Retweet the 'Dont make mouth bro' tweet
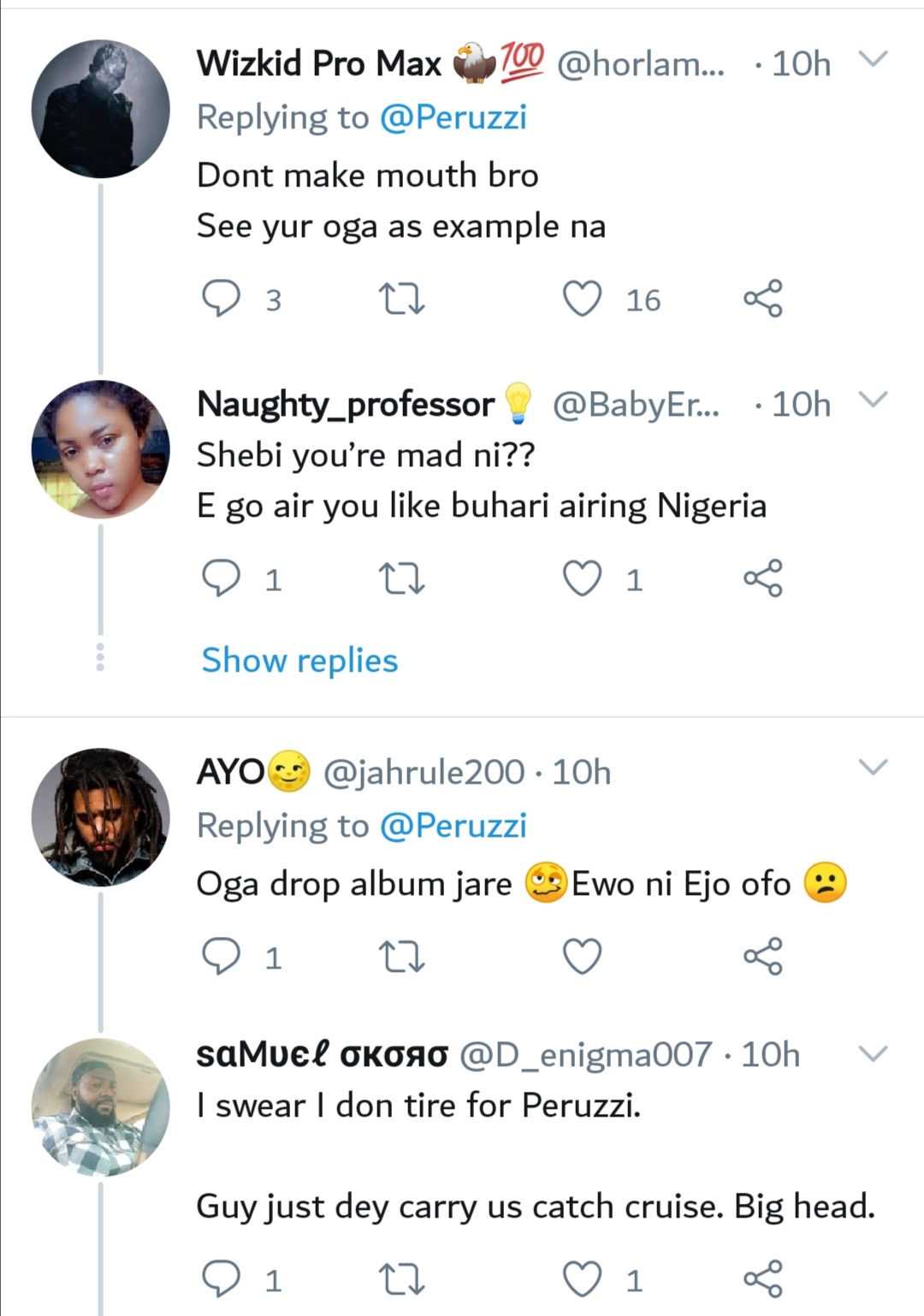Screen dimensions: 924x1316 coord(401,299)
